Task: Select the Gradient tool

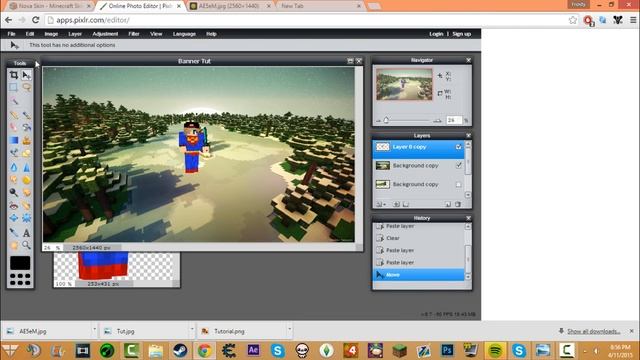Action: [x=13, y=140]
